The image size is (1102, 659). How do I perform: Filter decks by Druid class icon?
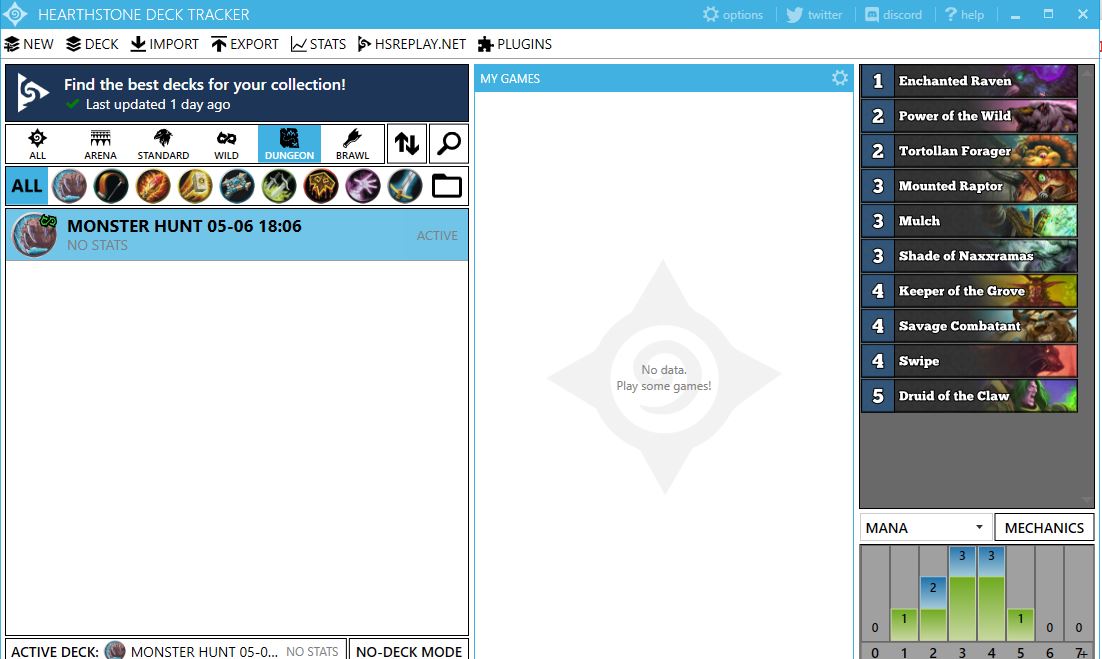coord(69,186)
